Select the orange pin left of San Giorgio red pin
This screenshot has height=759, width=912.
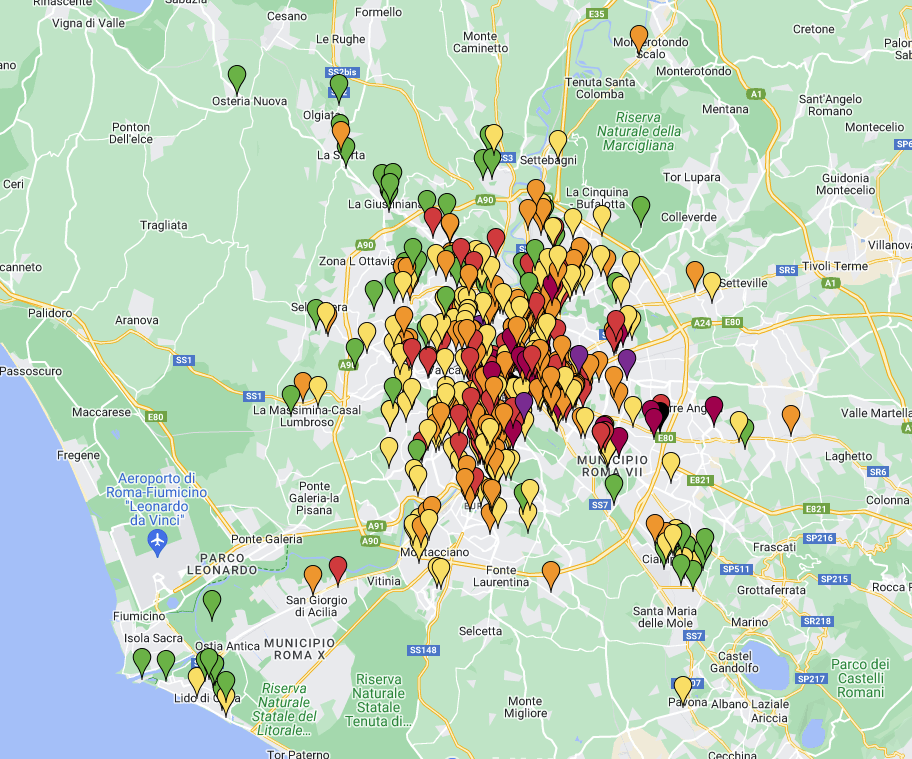(x=313, y=578)
